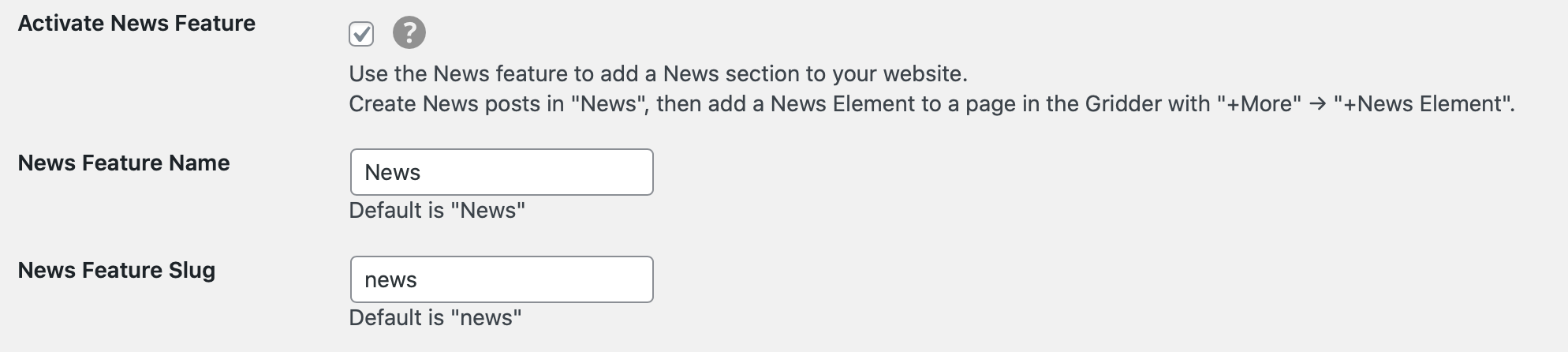Click "add a News Element" phrase
Image resolution: width=1568 pixels, height=352 pixels.
812,104
